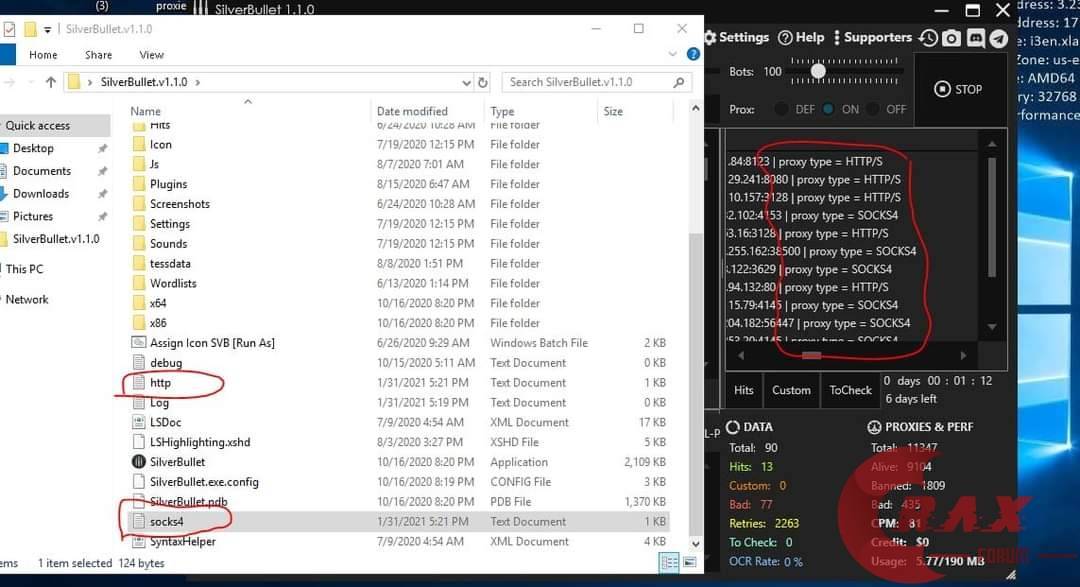Select the Screenshots folder icon
The height and width of the screenshot is (587, 1080).
pos(138,204)
